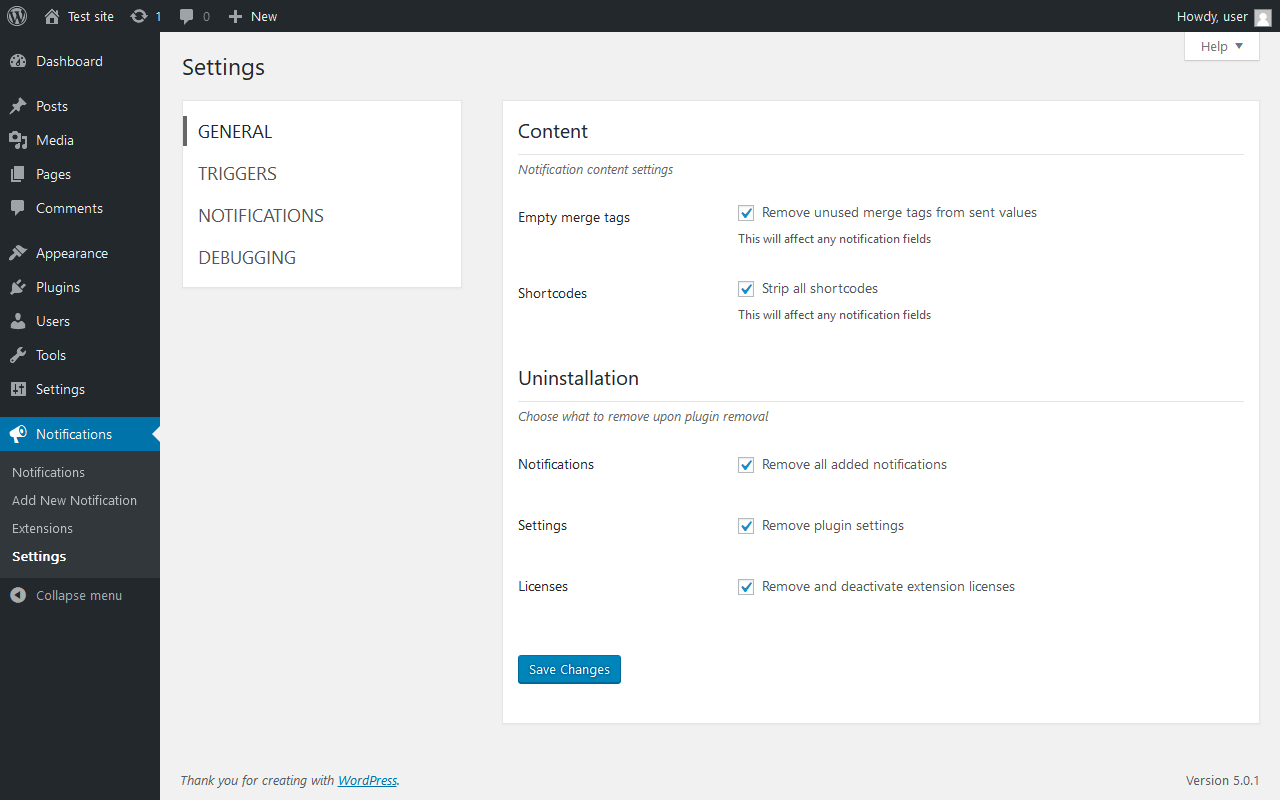The image size is (1280, 800).
Task: Expand the Help dropdown tab
Action: 1221,46
